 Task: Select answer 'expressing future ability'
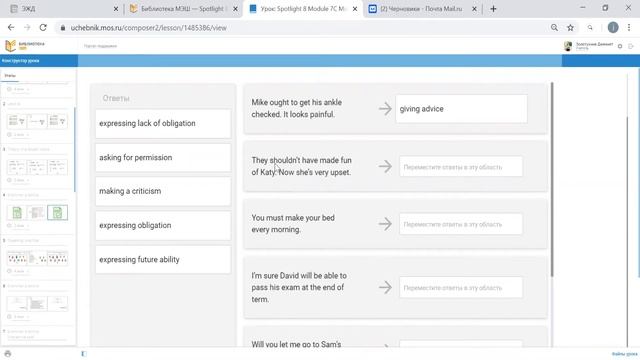[x=163, y=260]
